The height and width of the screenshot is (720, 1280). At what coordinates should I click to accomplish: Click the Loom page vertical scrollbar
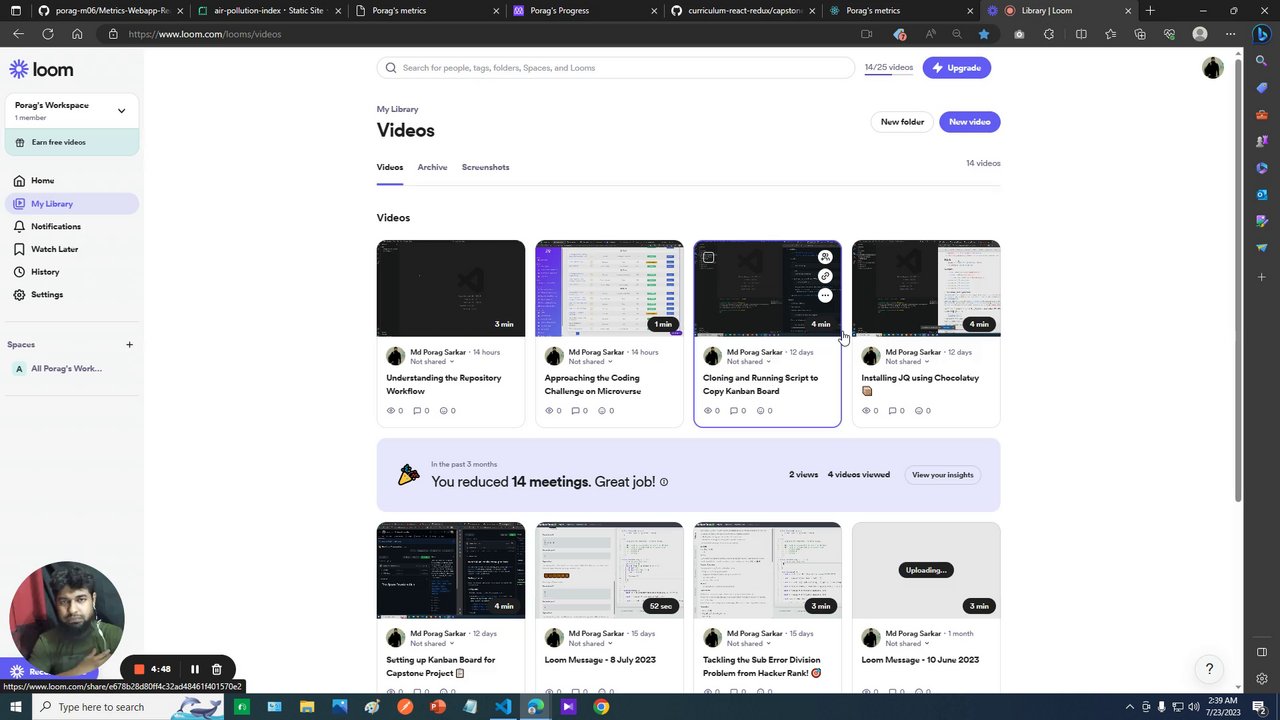[1239, 280]
